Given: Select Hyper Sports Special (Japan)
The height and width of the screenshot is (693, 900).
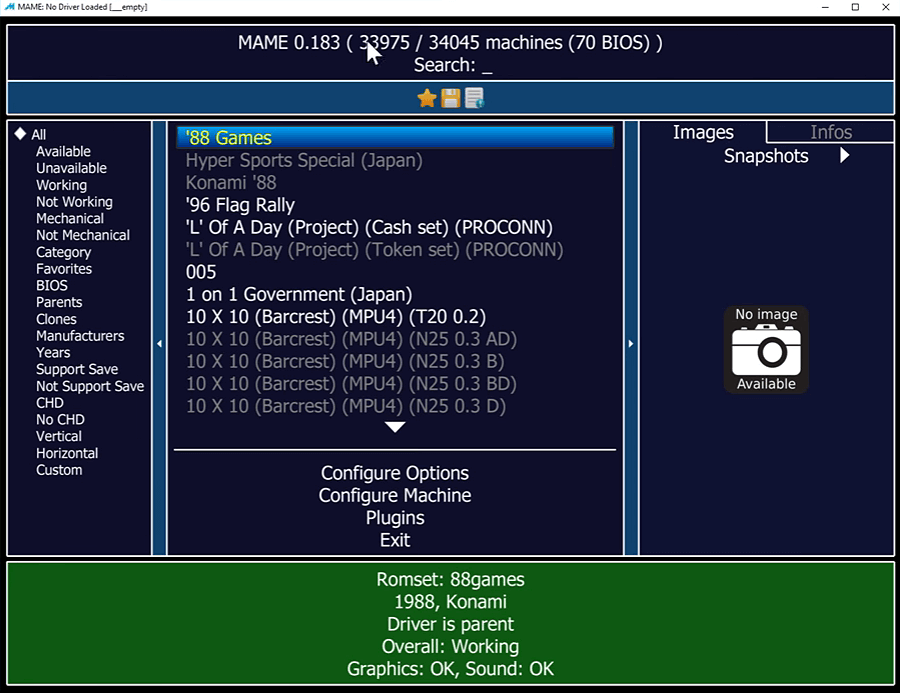Looking at the screenshot, I should [x=304, y=160].
